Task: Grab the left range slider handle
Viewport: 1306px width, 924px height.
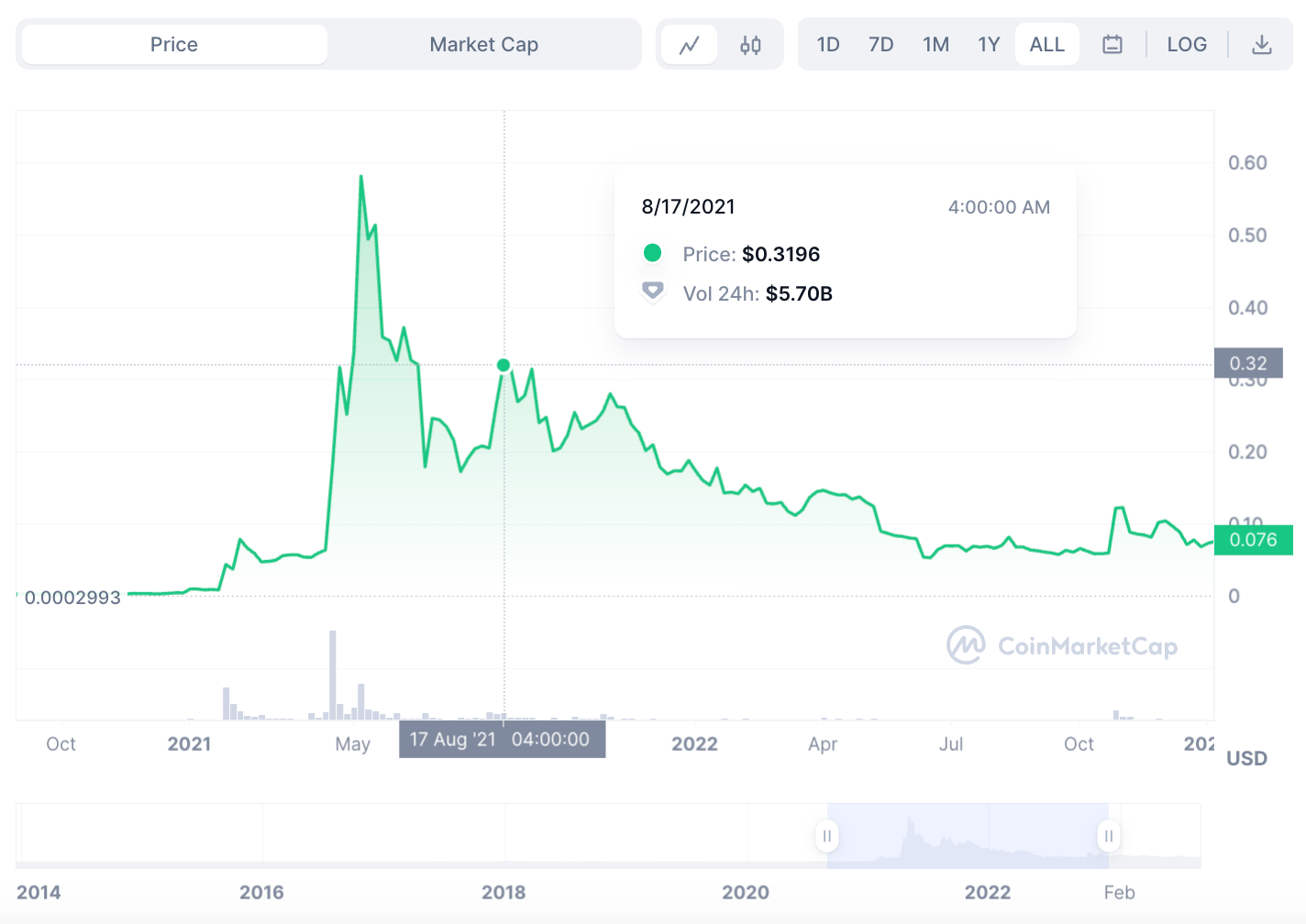Action: 827,836
